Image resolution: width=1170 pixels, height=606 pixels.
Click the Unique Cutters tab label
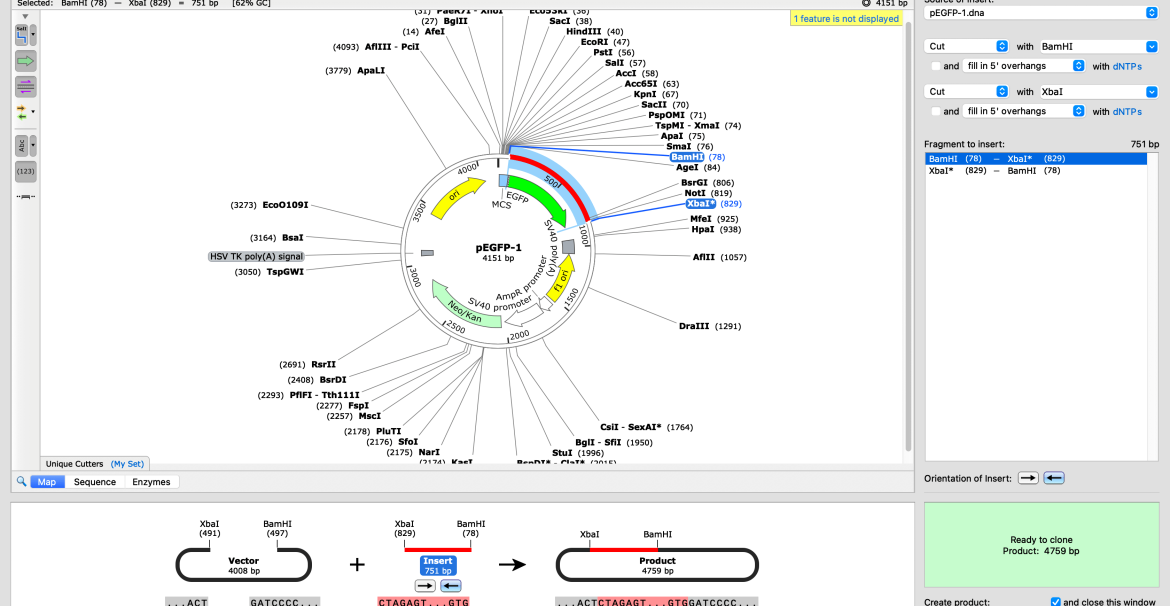(x=75, y=463)
